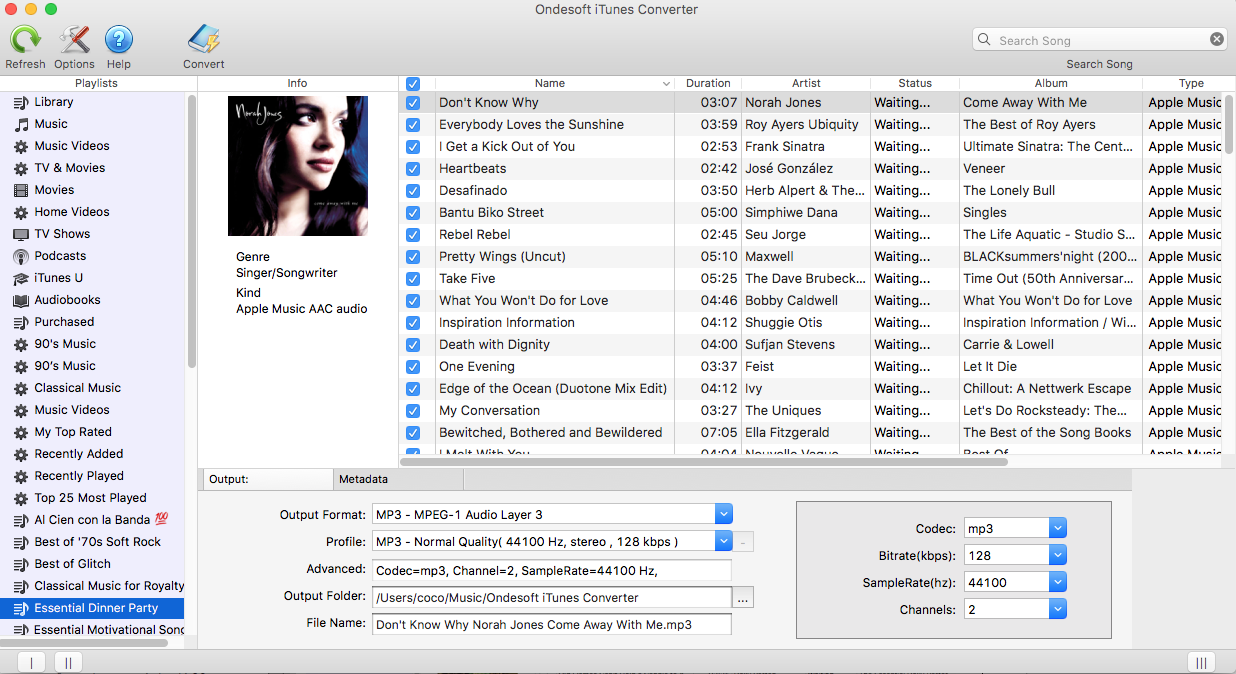The height and width of the screenshot is (674, 1236).
Task: Click the iTunes U graduation cap icon
Action: [21, 278]
